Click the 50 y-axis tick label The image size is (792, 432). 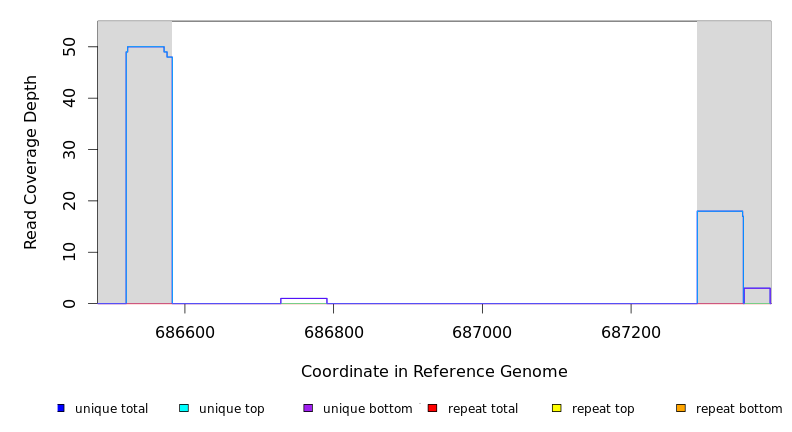pyautogui.click(x=68, y=47)
